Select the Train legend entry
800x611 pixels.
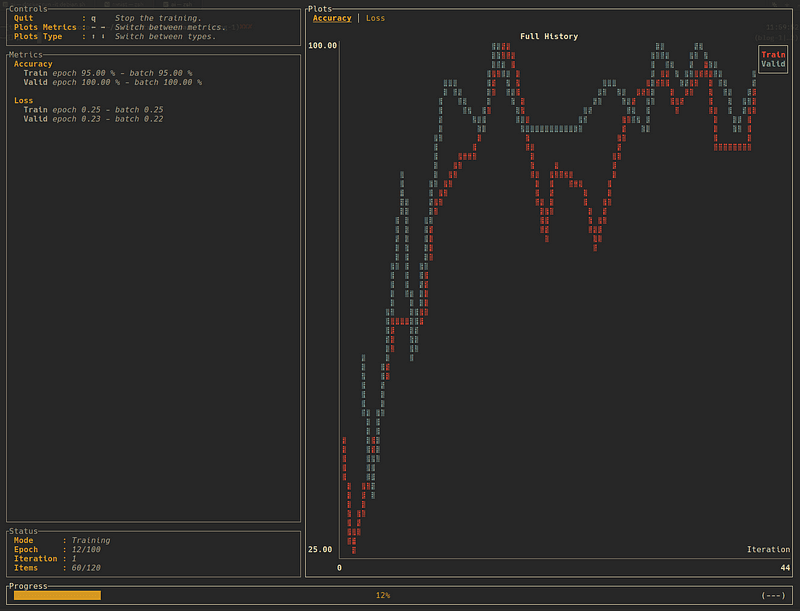pyautogui.click(x=773, y=55)
